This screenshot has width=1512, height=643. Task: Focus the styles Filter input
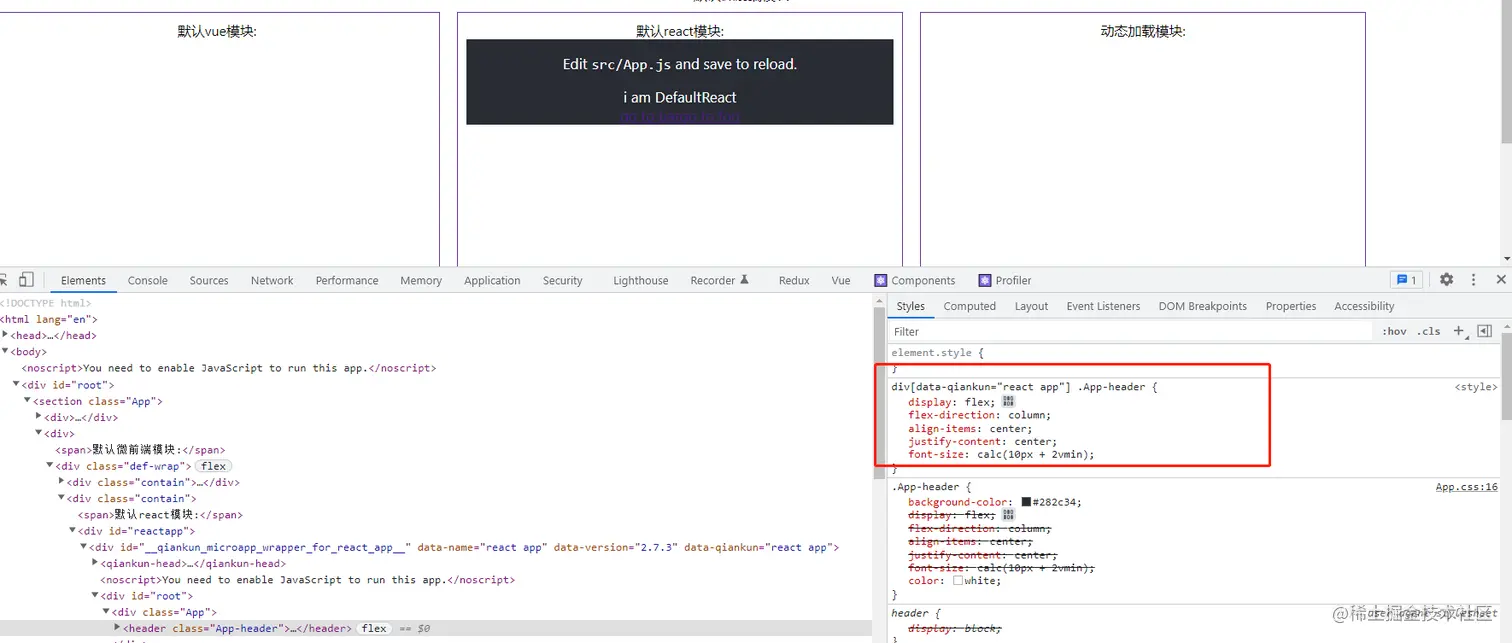pos(1130,331)
